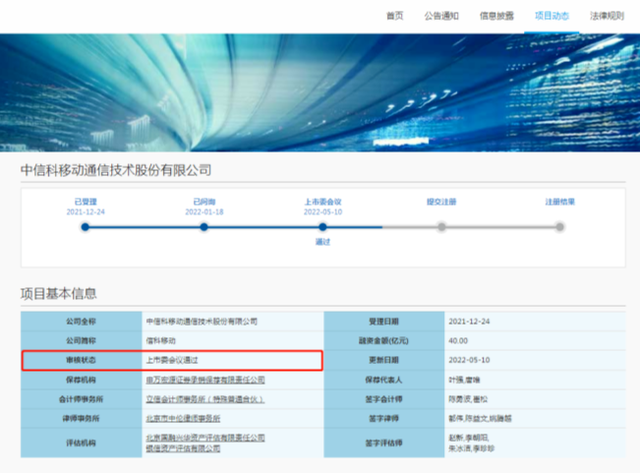Image resolution: width=640 pixels, height=473 pixels.
Task: Open the 法律规则 tab
Action: tap(606, 16)
